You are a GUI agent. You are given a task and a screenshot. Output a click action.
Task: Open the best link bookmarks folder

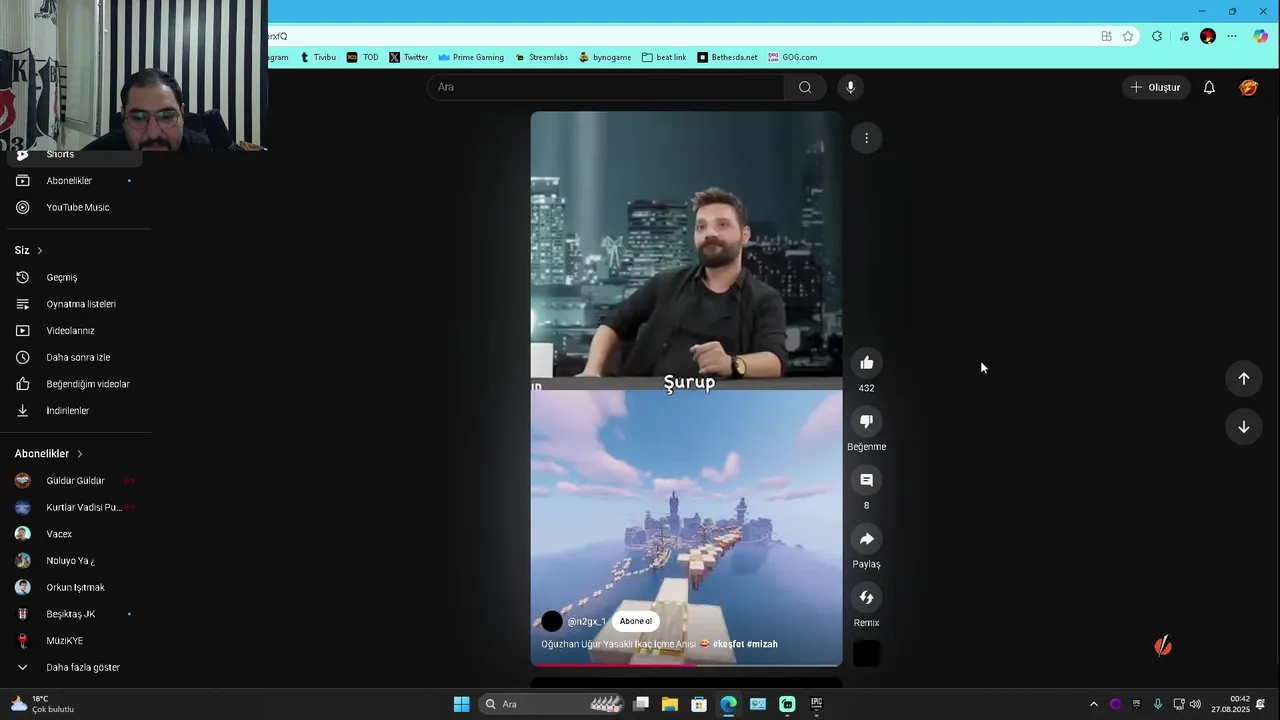point(664,57)
